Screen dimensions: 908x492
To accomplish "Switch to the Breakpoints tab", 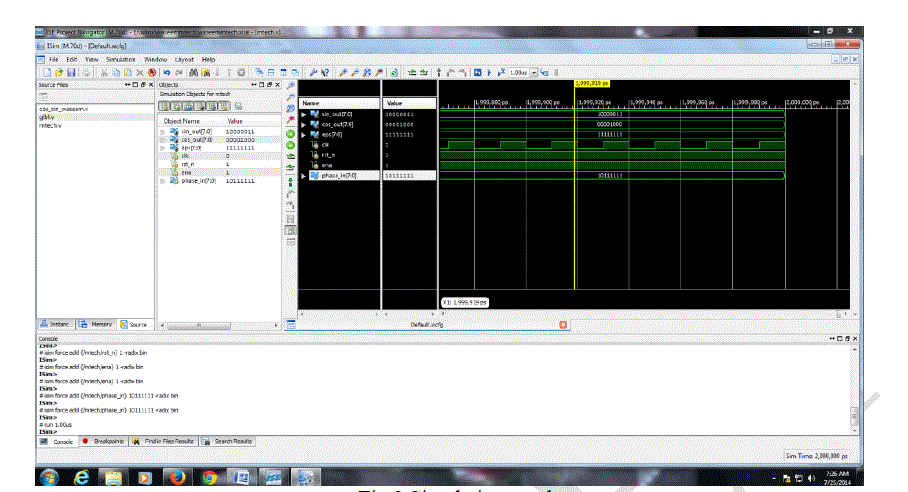I will (x=100, y=440).
